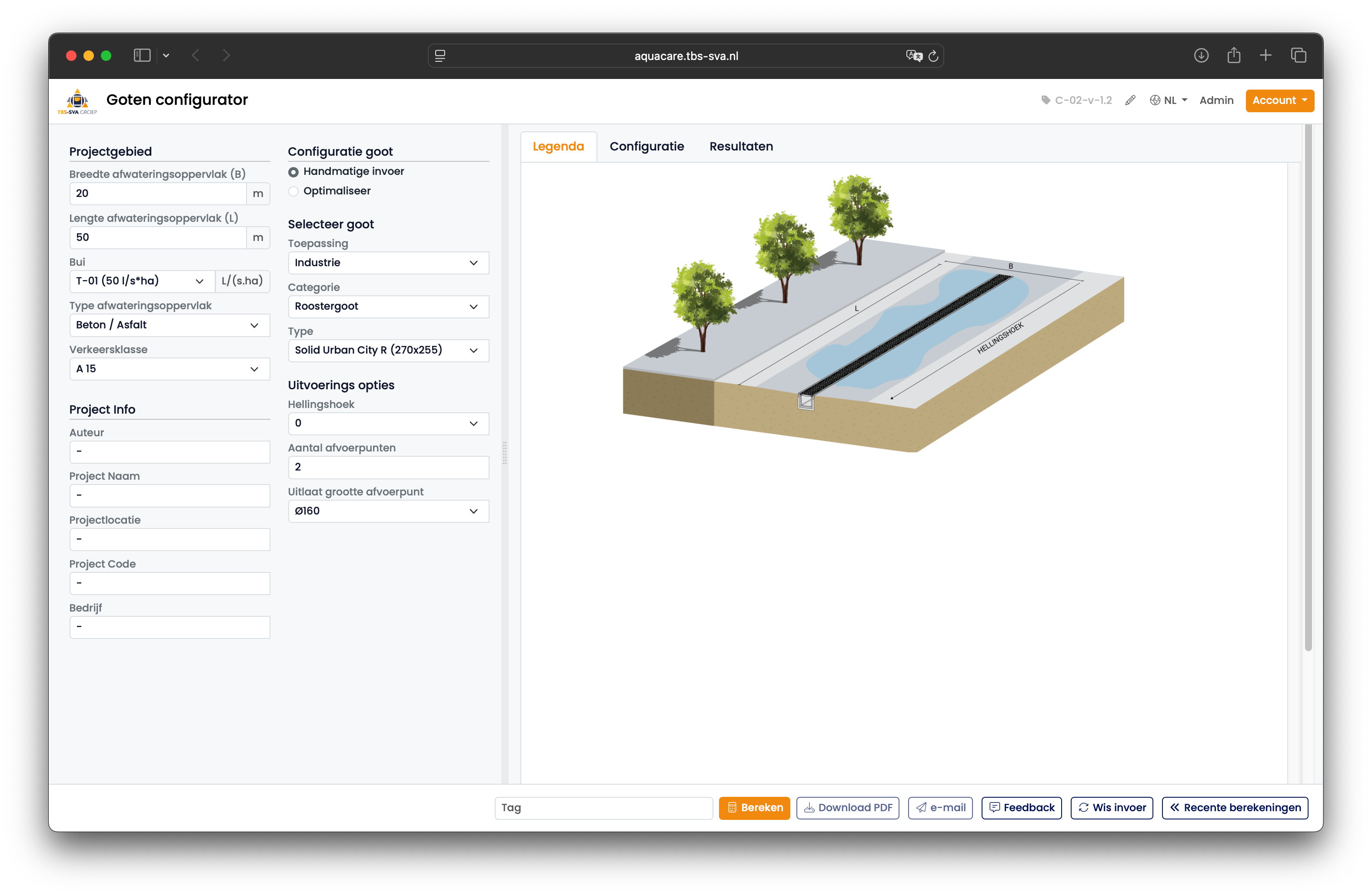Switch to the Configuratie tab

click(646, 147)
